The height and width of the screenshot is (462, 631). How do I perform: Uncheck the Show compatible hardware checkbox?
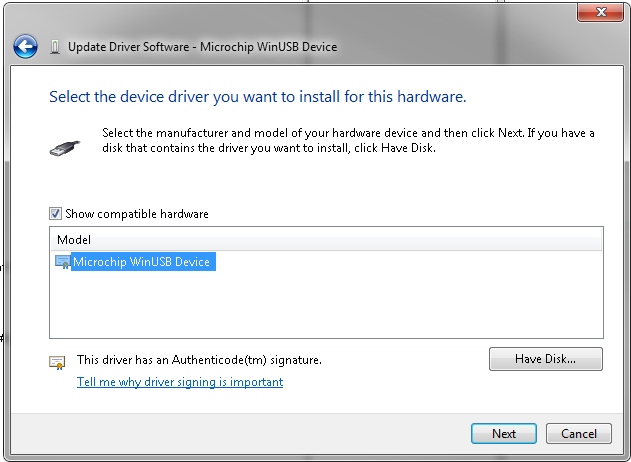(x=56, y=214)
